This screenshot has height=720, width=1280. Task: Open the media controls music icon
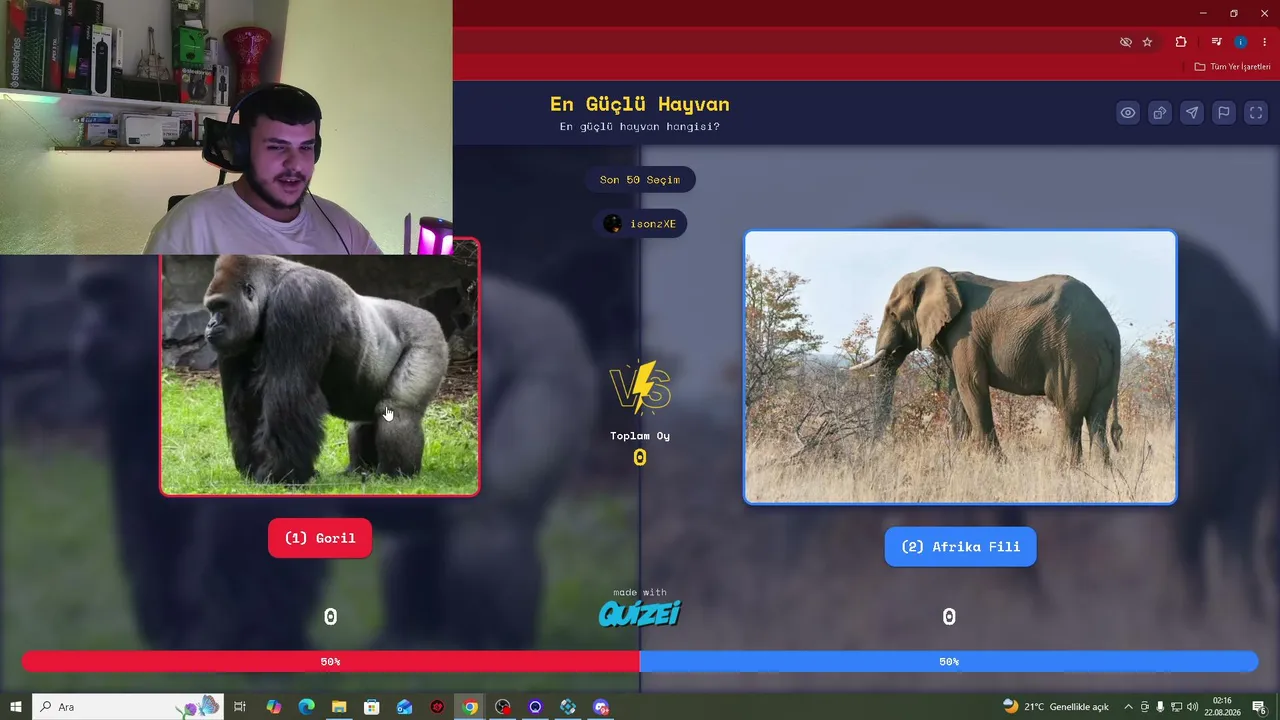tap(1216, 42)
